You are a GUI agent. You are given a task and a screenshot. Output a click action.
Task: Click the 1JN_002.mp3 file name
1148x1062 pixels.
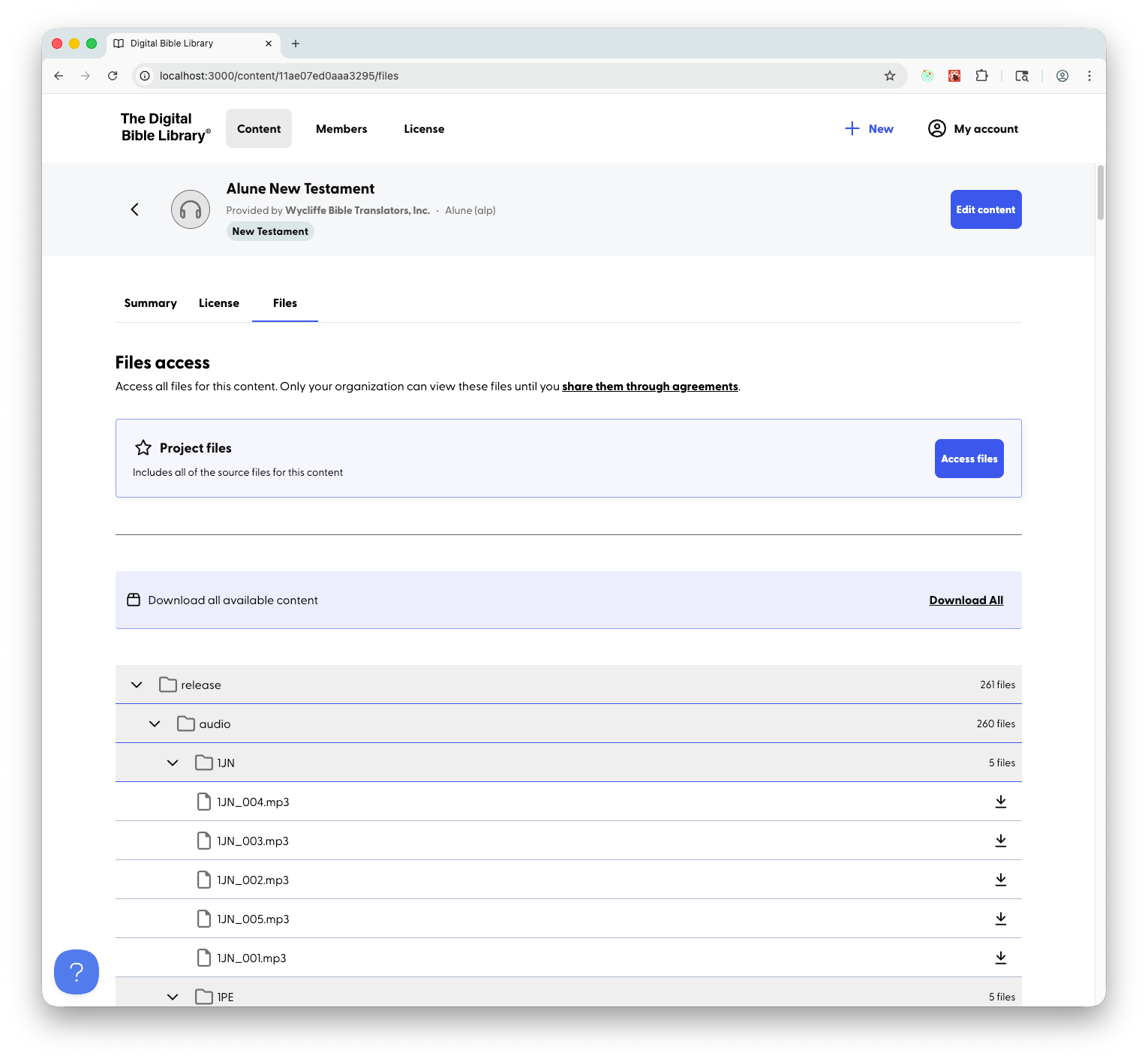tap(253, 880)
